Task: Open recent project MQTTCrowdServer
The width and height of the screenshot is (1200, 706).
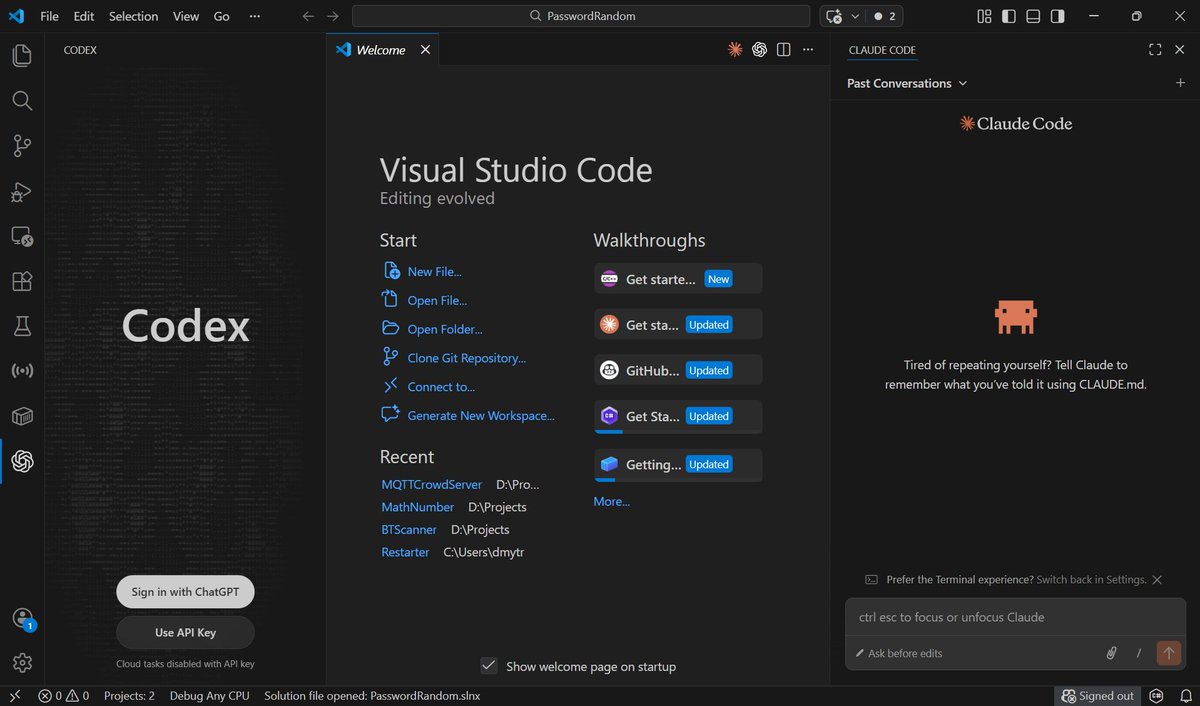Action: pos(432,484)
